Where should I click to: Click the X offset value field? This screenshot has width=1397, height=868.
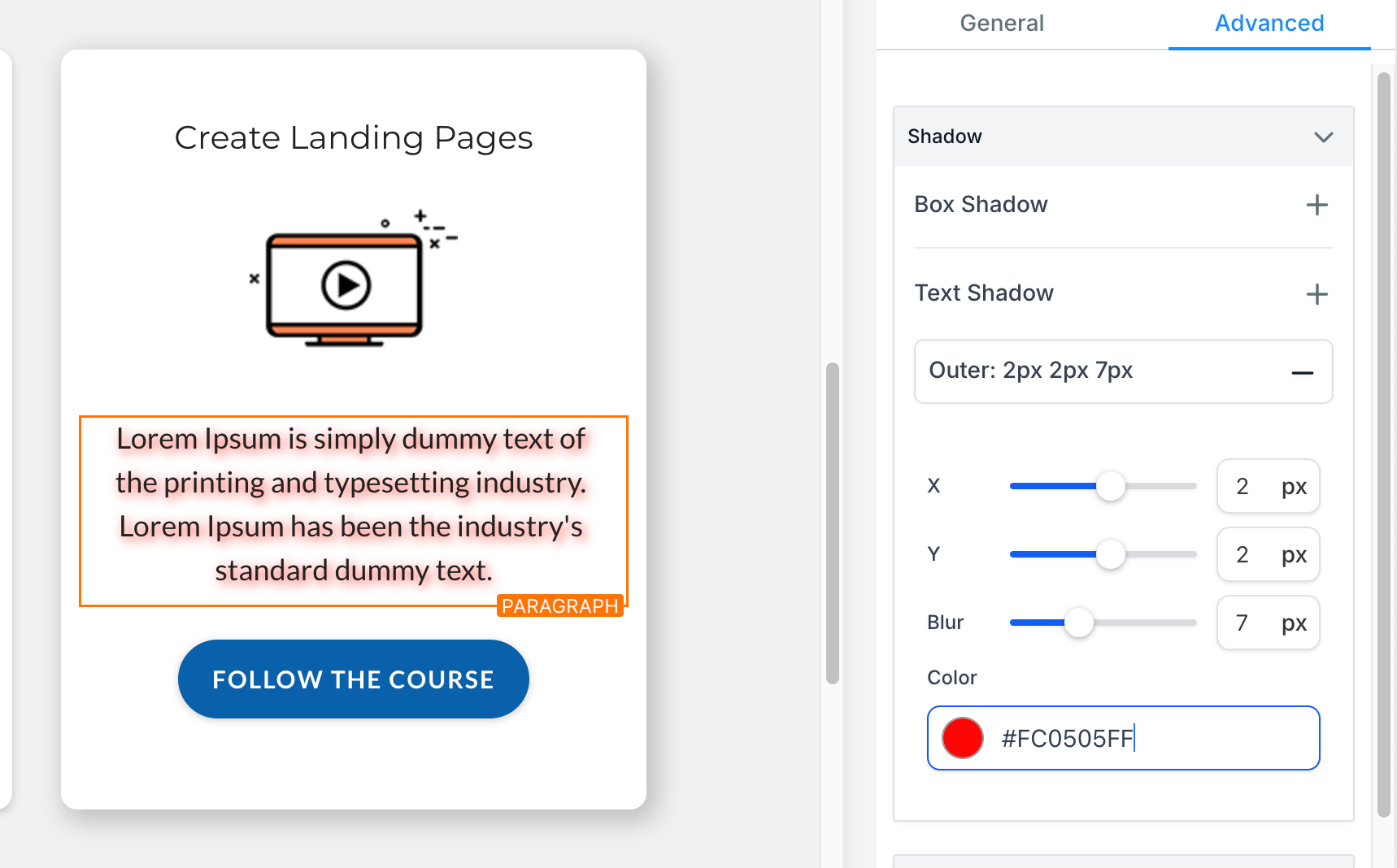click(x=1268, y=486)
